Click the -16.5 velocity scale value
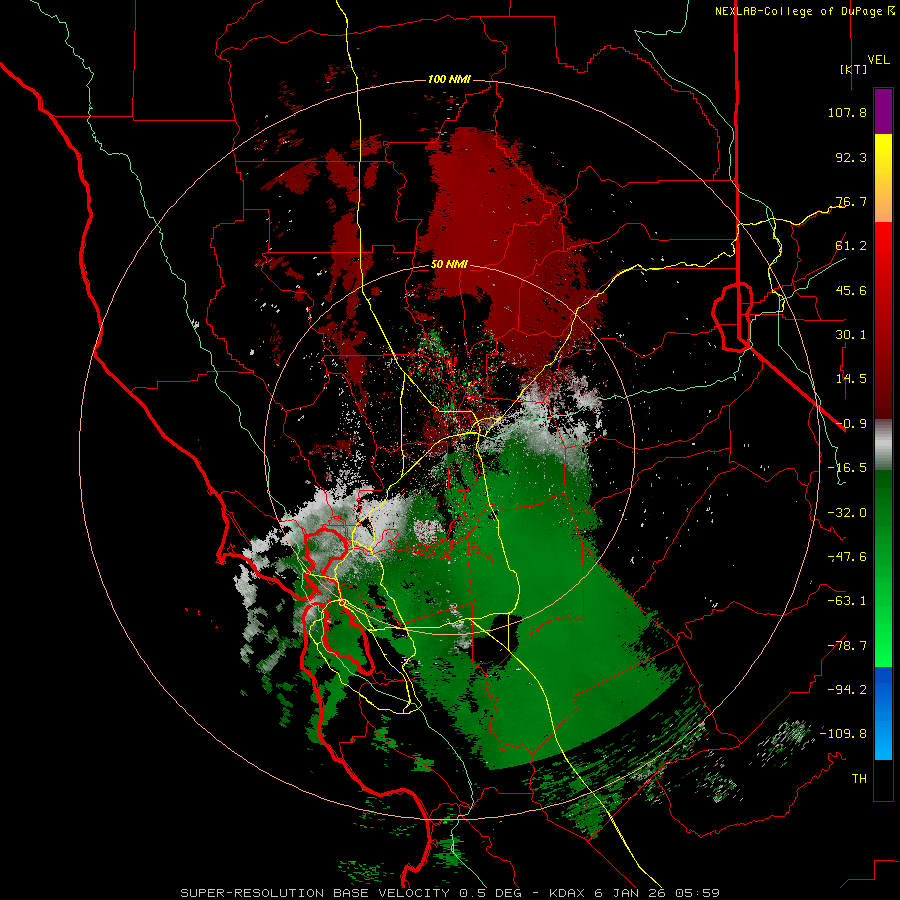The image size is (900, 900). point(847,468)
